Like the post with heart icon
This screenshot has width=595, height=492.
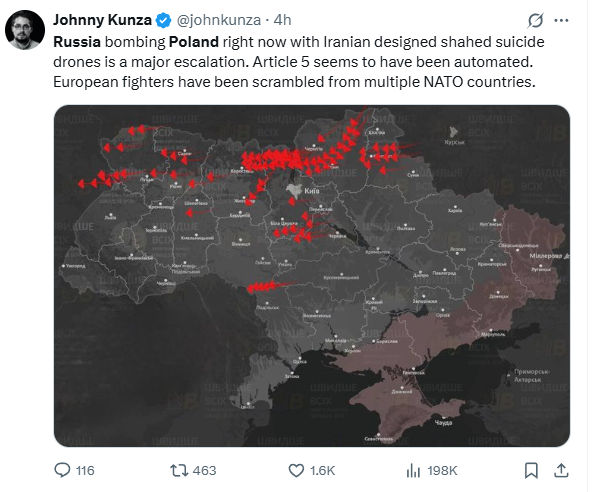[296, 470]
